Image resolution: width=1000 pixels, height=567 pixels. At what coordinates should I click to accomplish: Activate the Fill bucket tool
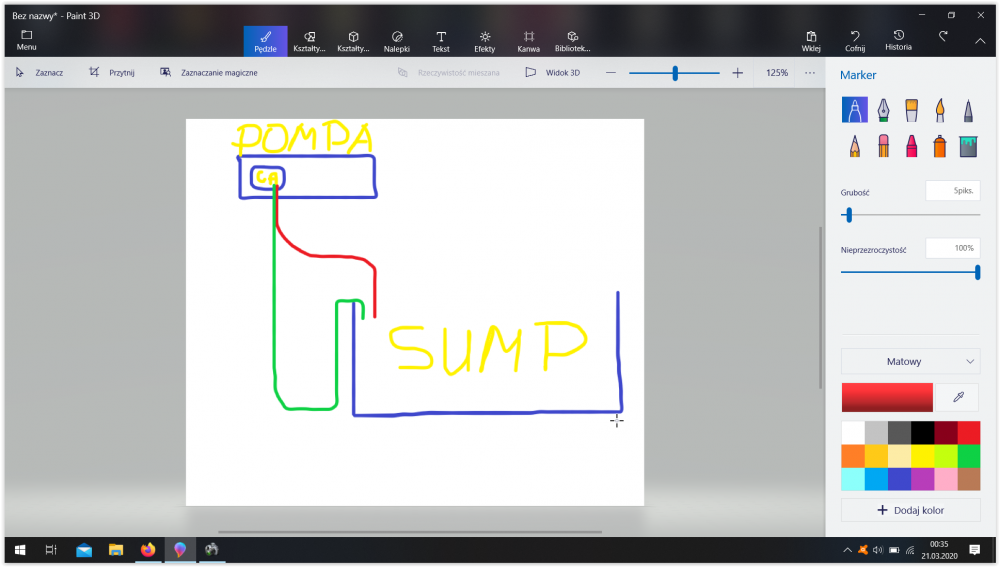968,147
